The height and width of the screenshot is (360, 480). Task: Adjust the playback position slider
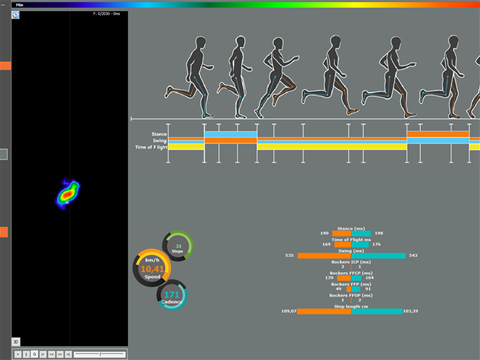100,354
